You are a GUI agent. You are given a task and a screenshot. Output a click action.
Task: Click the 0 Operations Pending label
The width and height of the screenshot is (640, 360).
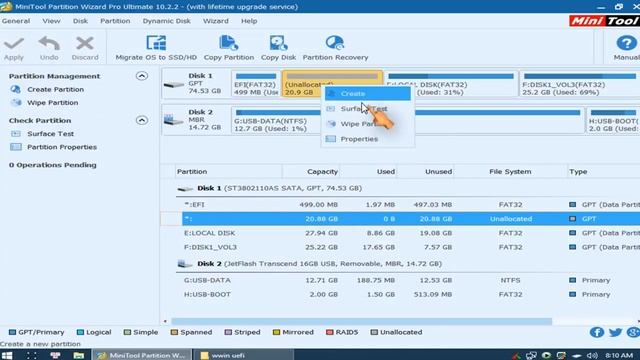click(53, 165)
